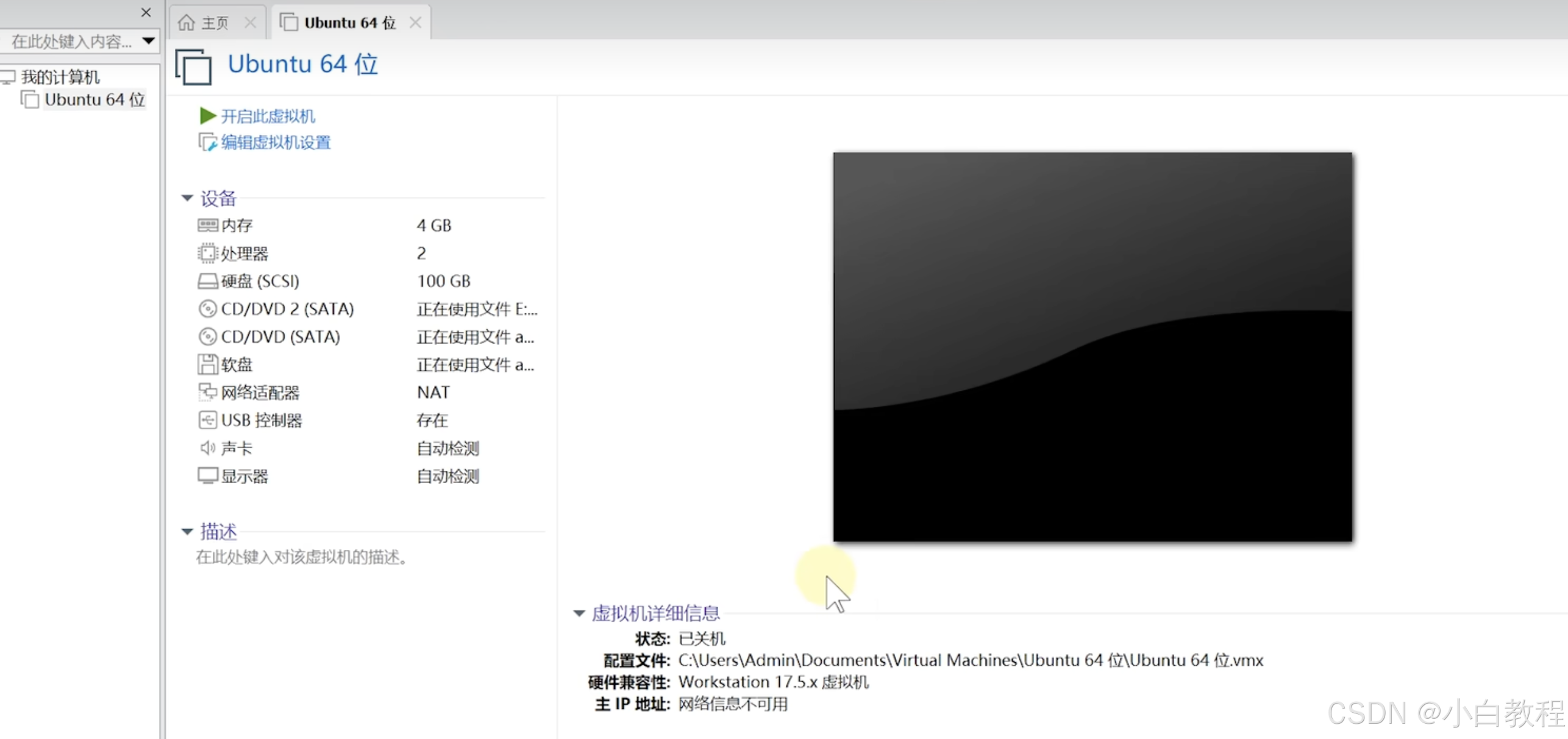1568x739 pixels.
Task: Click the virtual machine black screen thumbnail
Action: point(1092,346)
